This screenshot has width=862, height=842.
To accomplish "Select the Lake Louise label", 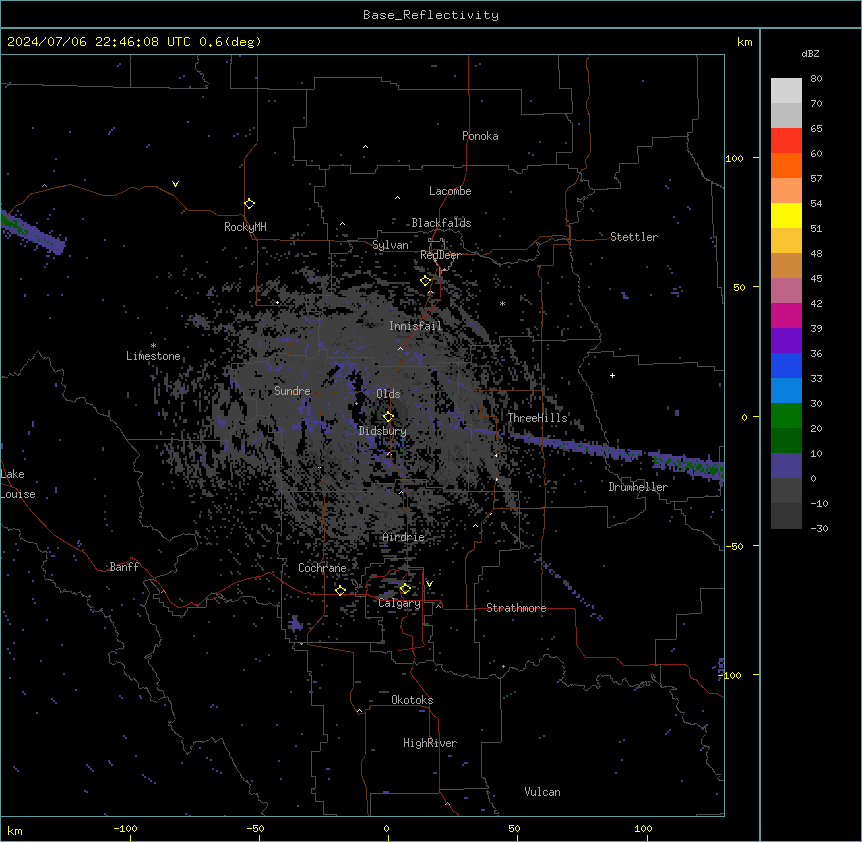I will 17,484.
